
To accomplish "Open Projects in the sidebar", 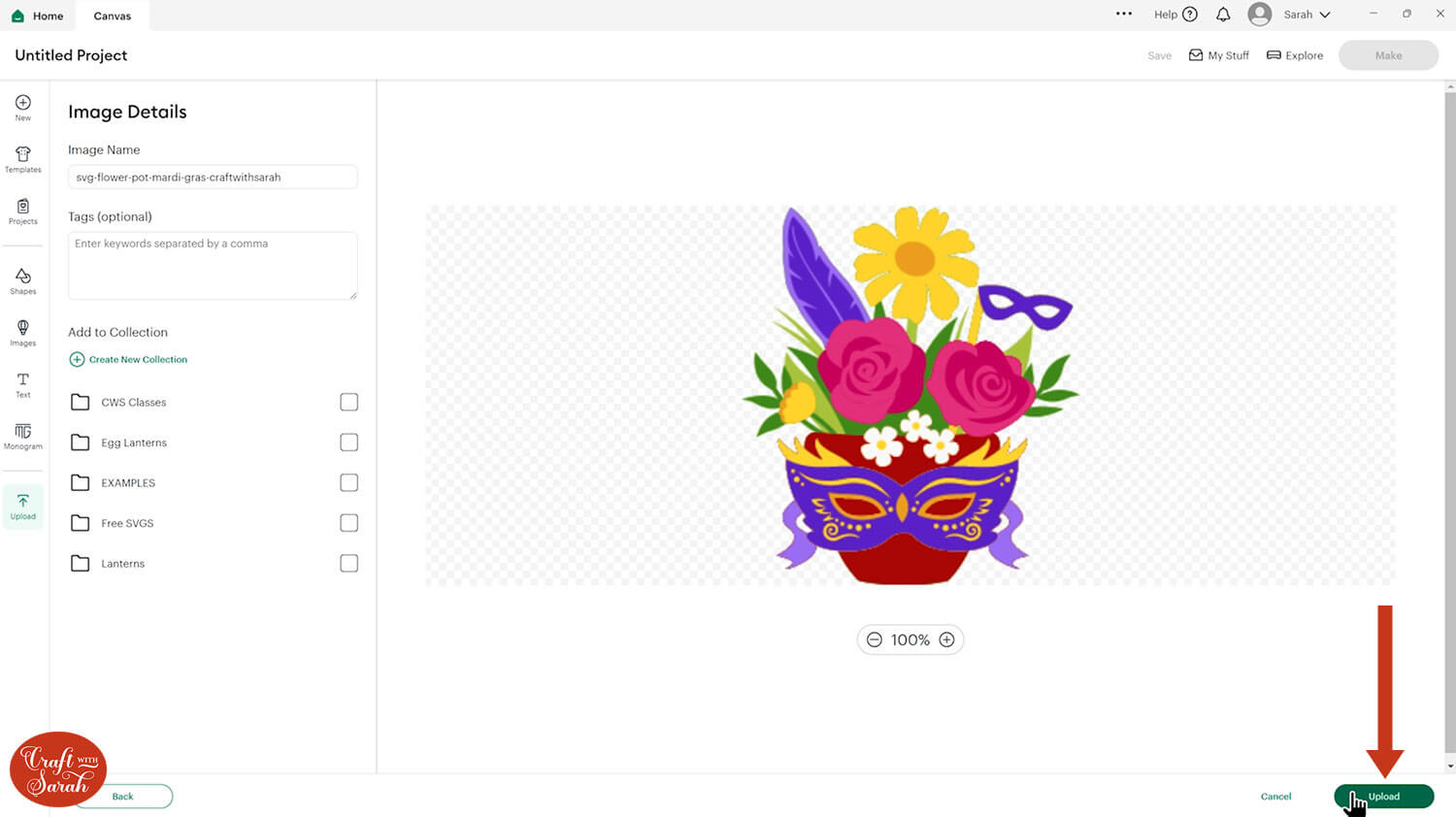I will 23,212.
